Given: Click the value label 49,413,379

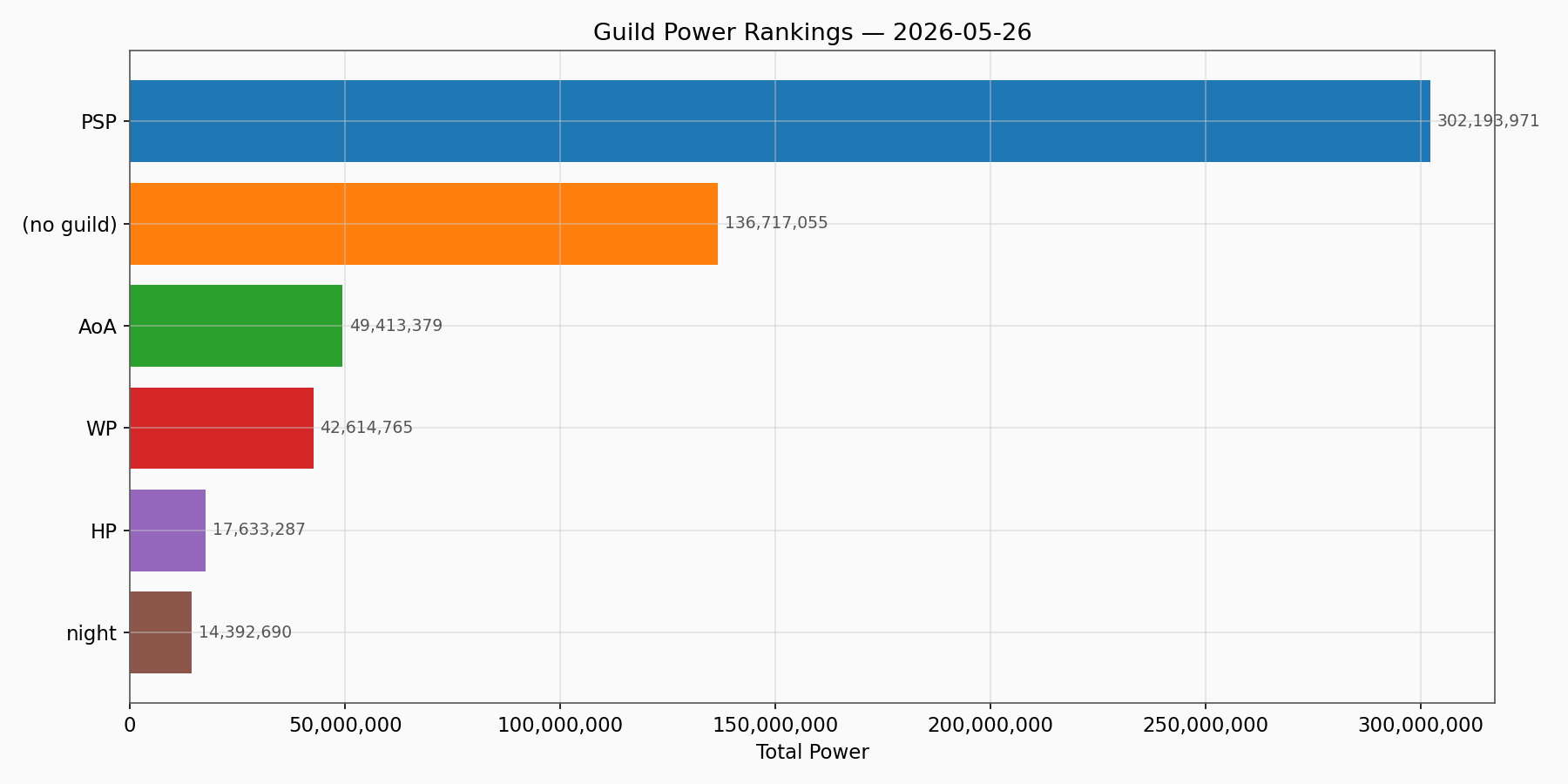Looking at the screenshot, I should point(396,326).
